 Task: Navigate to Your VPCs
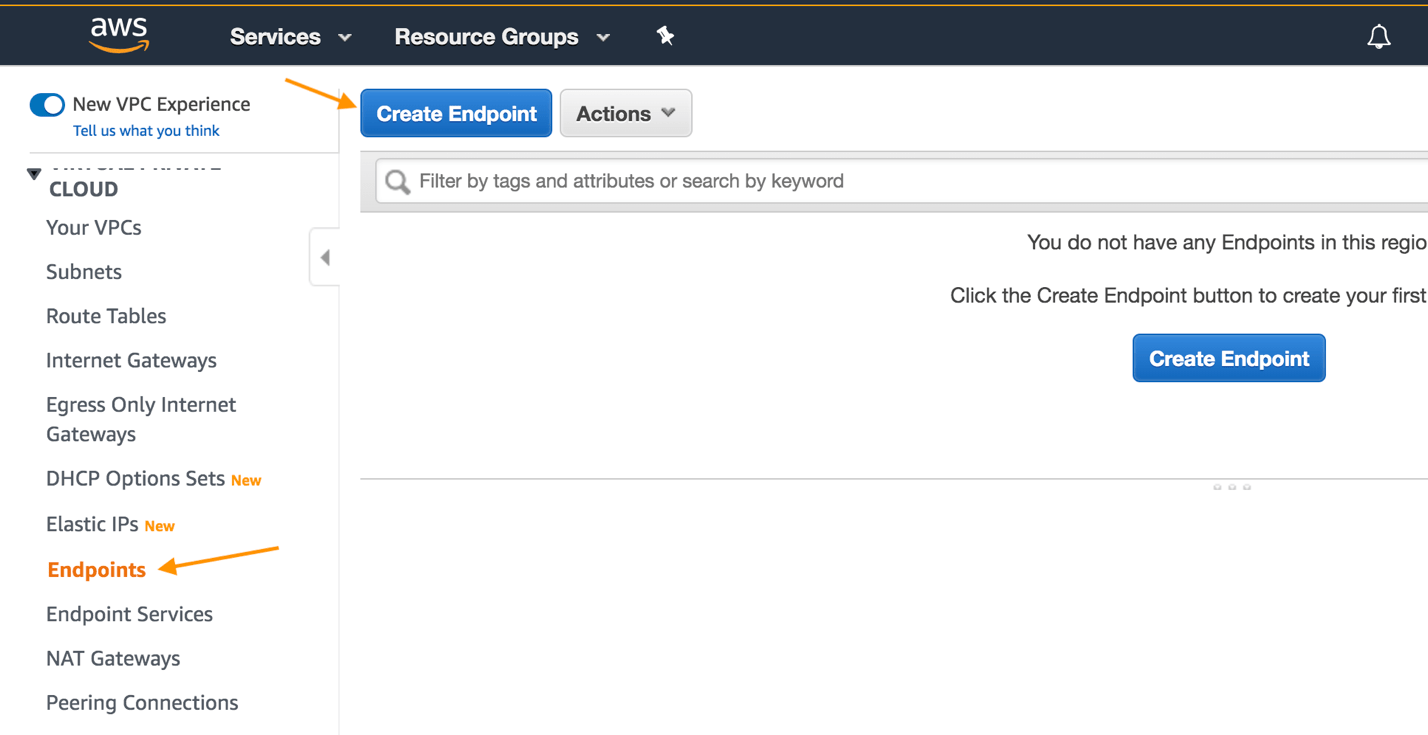click(93, 227)
